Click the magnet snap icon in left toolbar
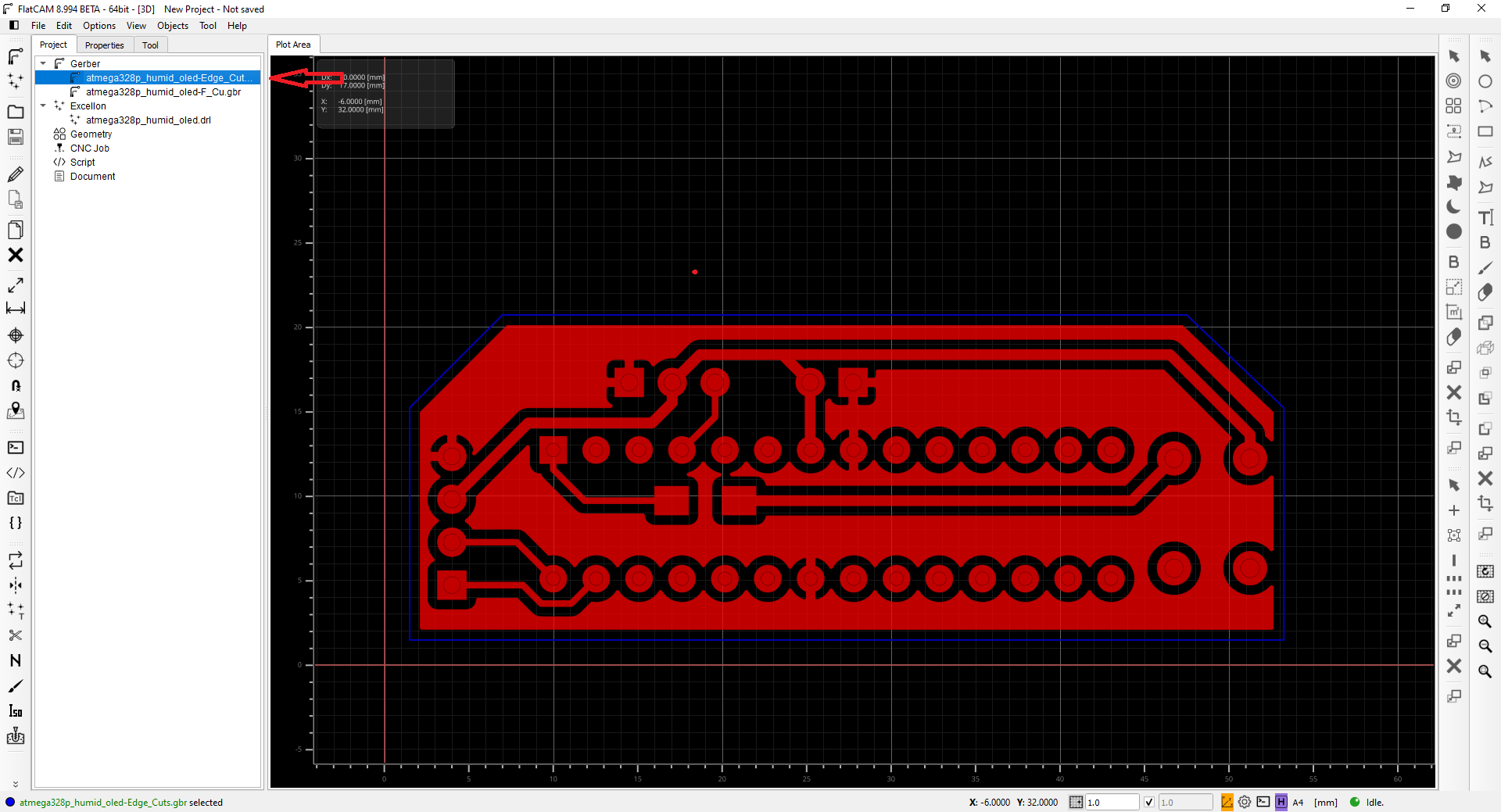 point(15,385)
